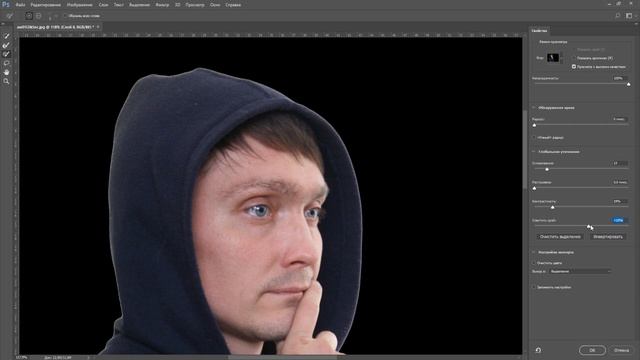Select the Lasso tool
640x360 pixels.
[x=6, y=63]
